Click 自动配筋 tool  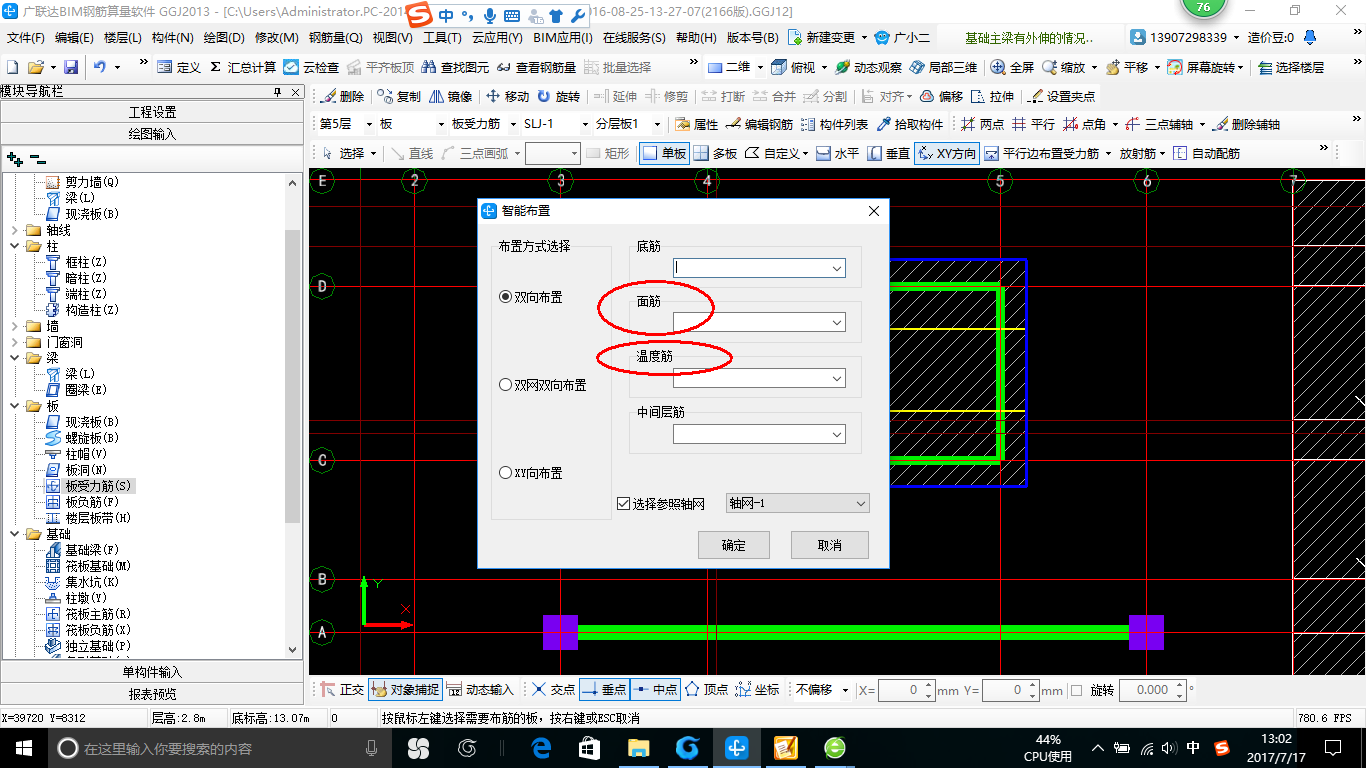click(x=1206, y=153)
